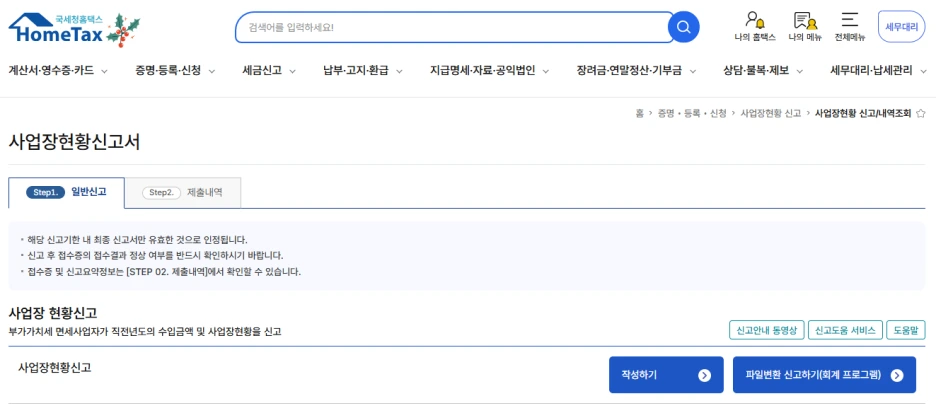
Task: Select Step1 일반신고 tab
Action: [x=68, y=192]
